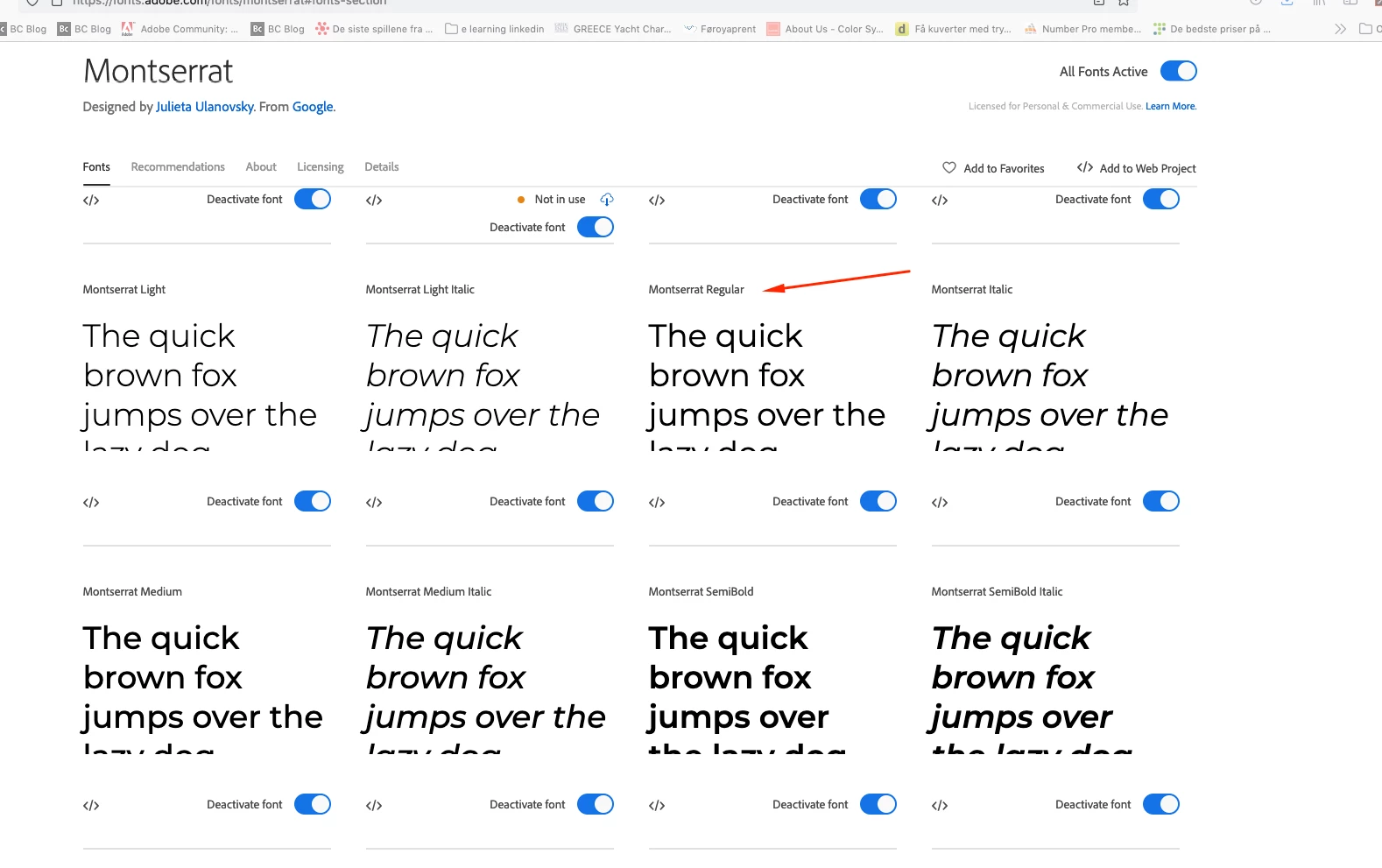
Task: Click the Montserrat Medium font name
Action: click(x=132, y=591)
